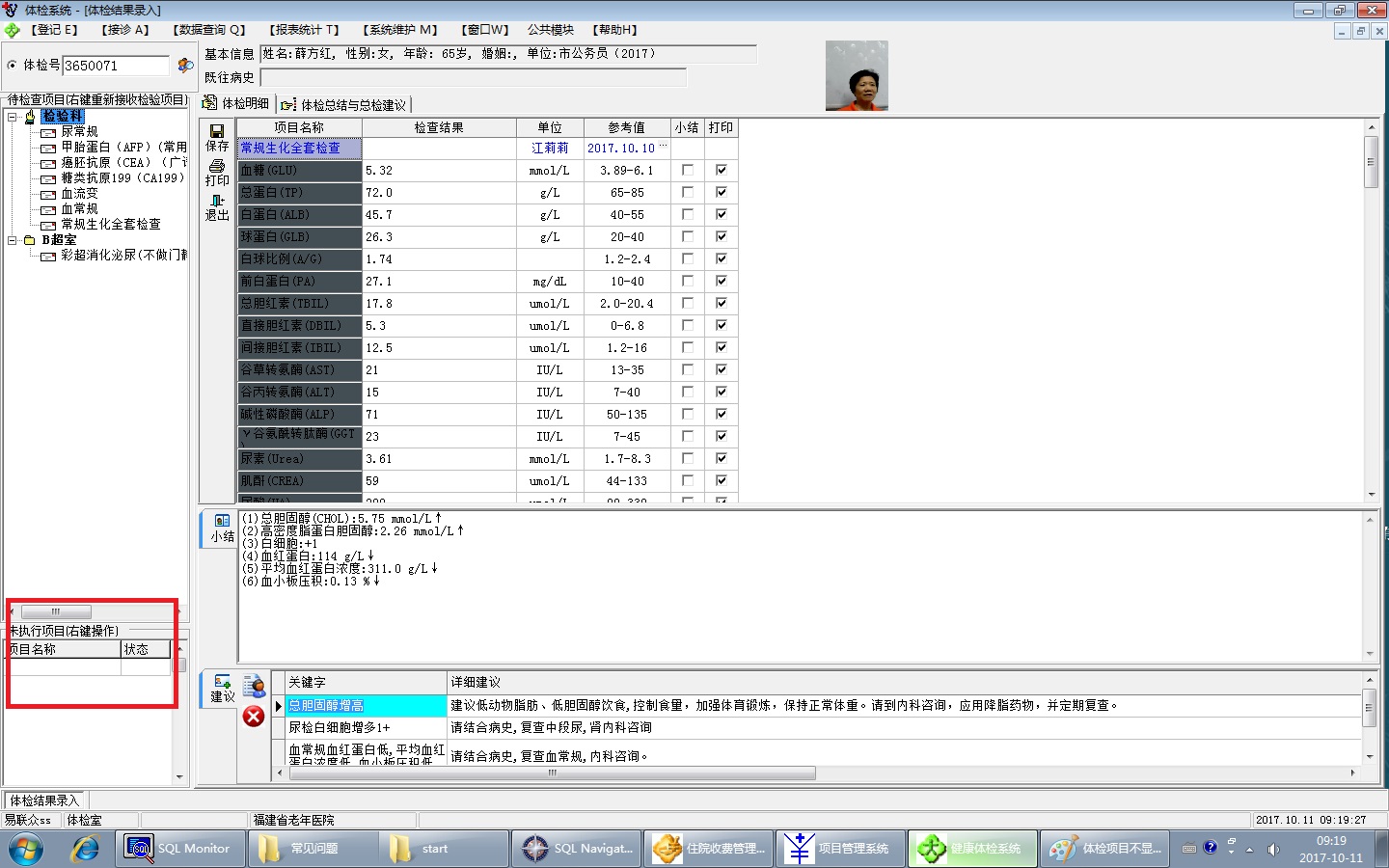Select the 体检号 radio button

click(12, 66)
